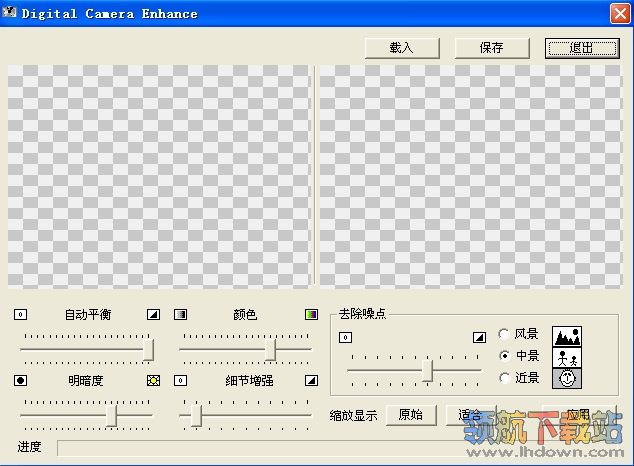Click the noise removal maximum icon
This screenshot has width=634, height=466.
pyautogui.click(x=479, y=337)
